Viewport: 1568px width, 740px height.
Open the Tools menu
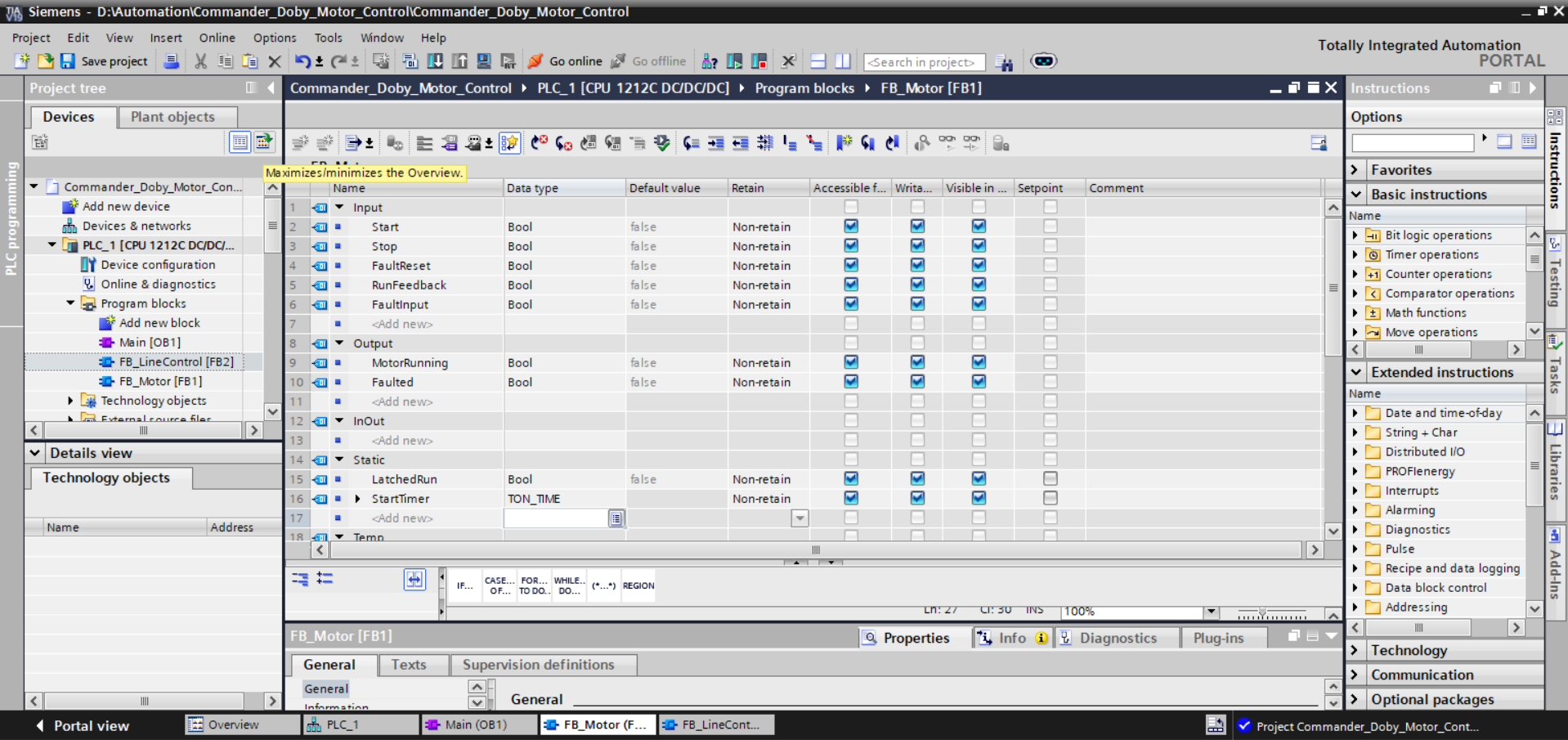(x=328, y=38)
